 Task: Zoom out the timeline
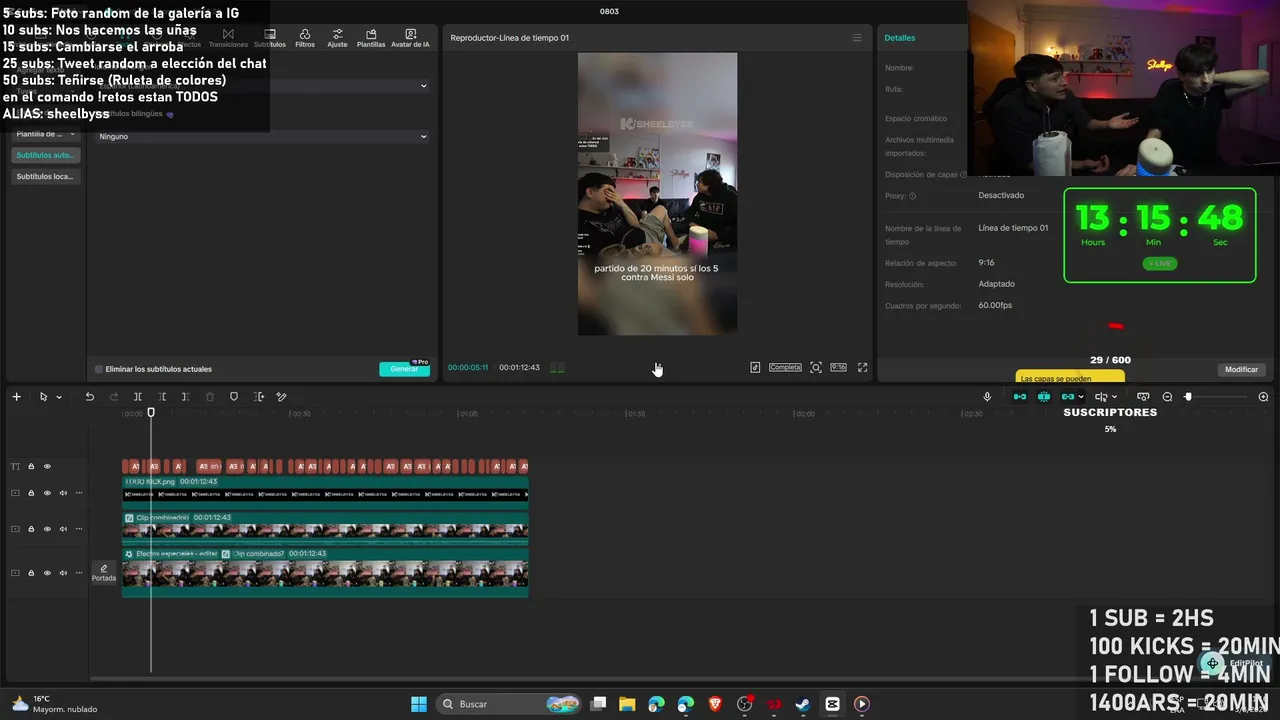tap(1167, 397)
